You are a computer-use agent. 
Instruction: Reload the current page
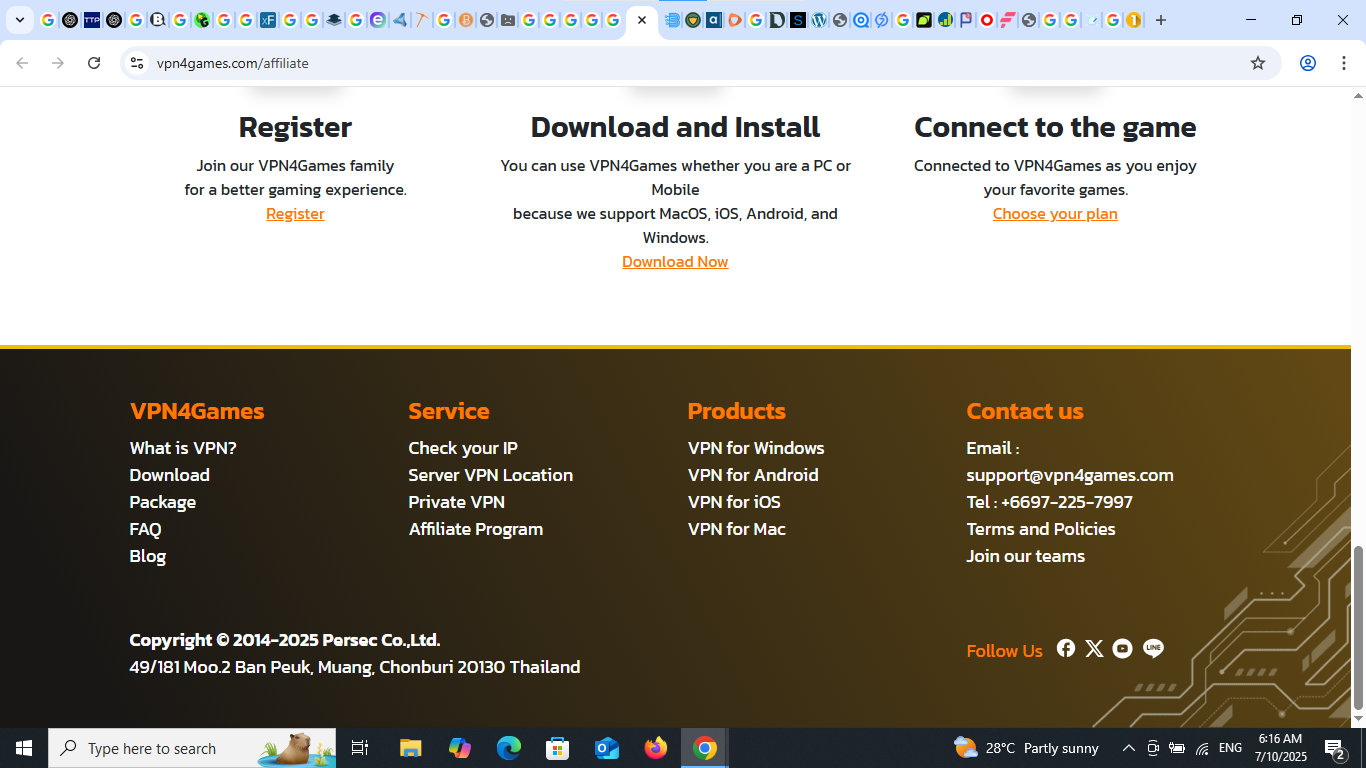tap(94, 63)
